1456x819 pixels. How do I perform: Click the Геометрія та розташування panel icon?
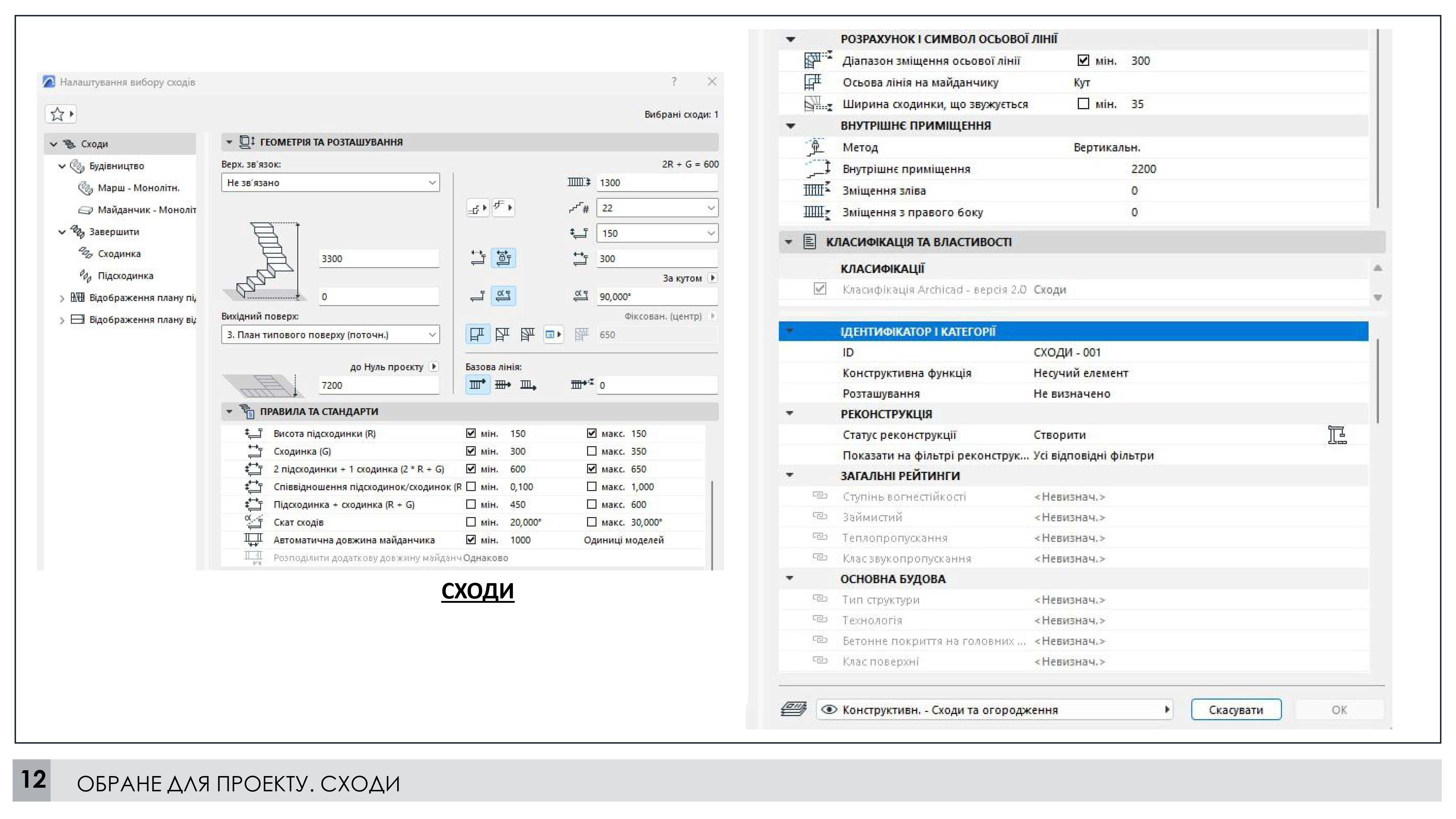[247, 142]
